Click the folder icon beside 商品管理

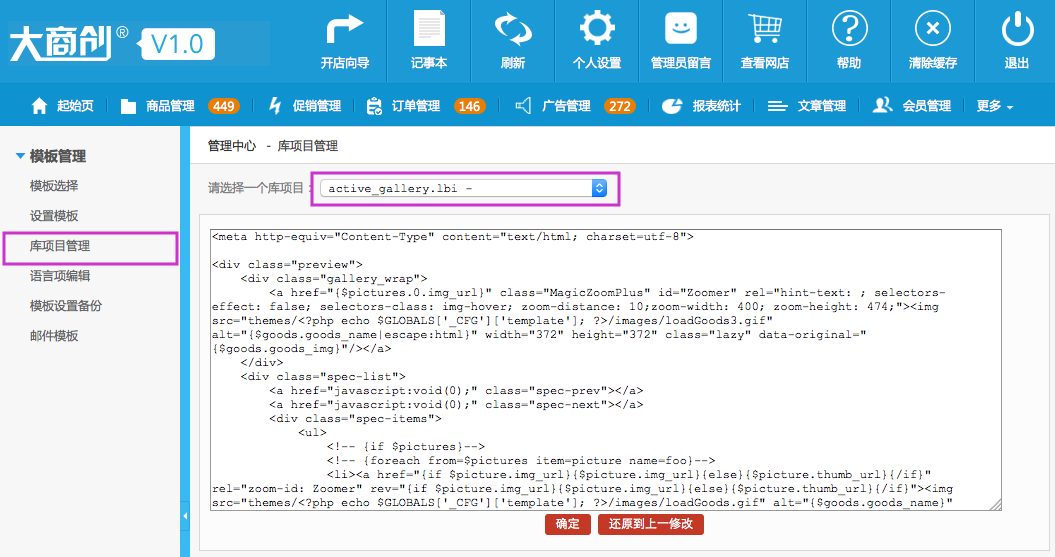128,106
